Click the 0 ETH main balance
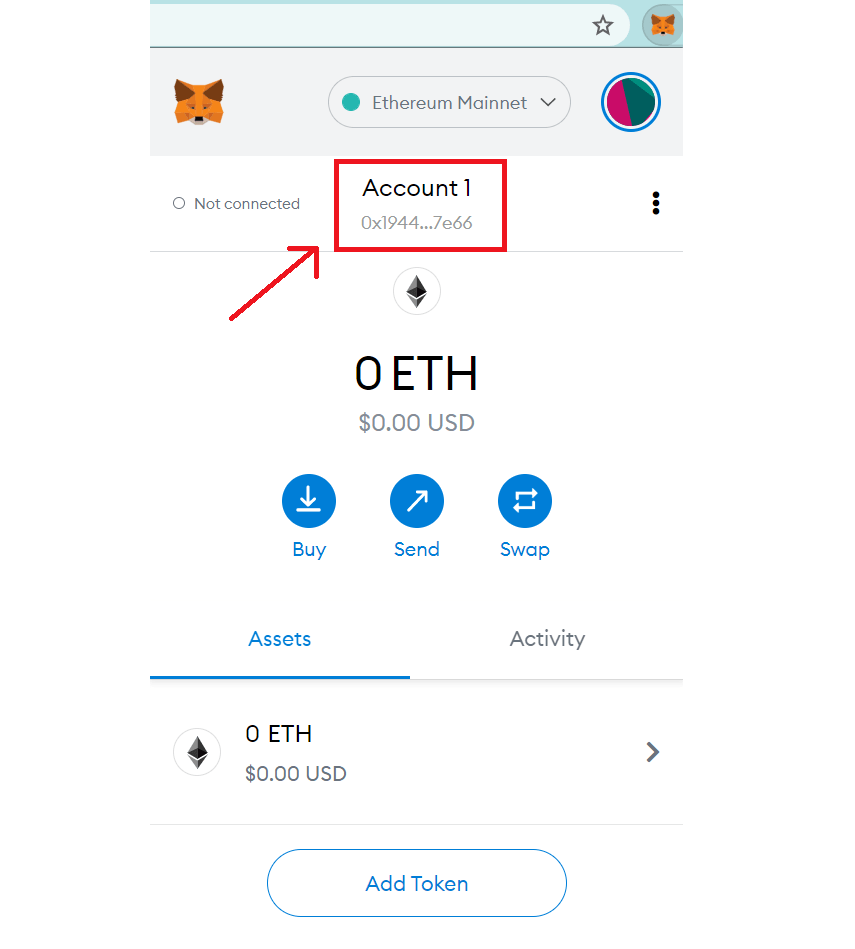 click(416, 373)
